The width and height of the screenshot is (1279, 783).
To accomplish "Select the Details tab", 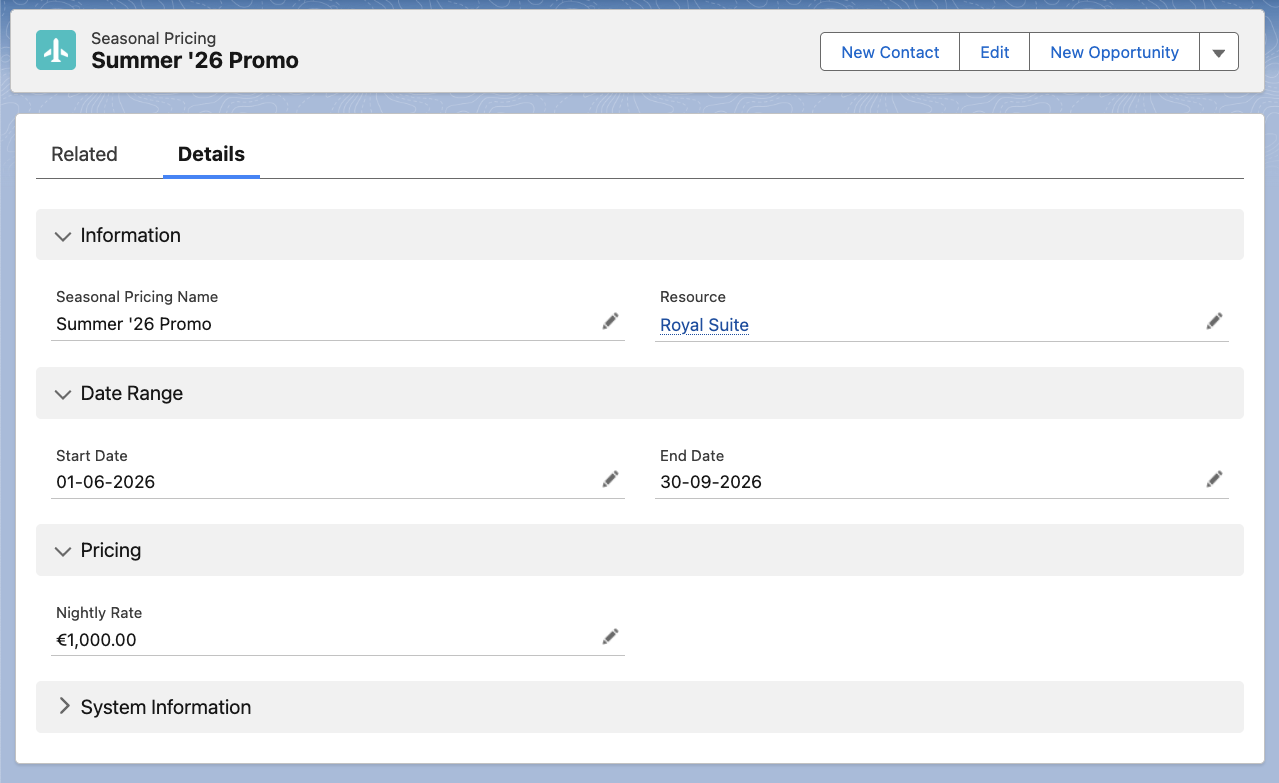I will click(211, 154).
